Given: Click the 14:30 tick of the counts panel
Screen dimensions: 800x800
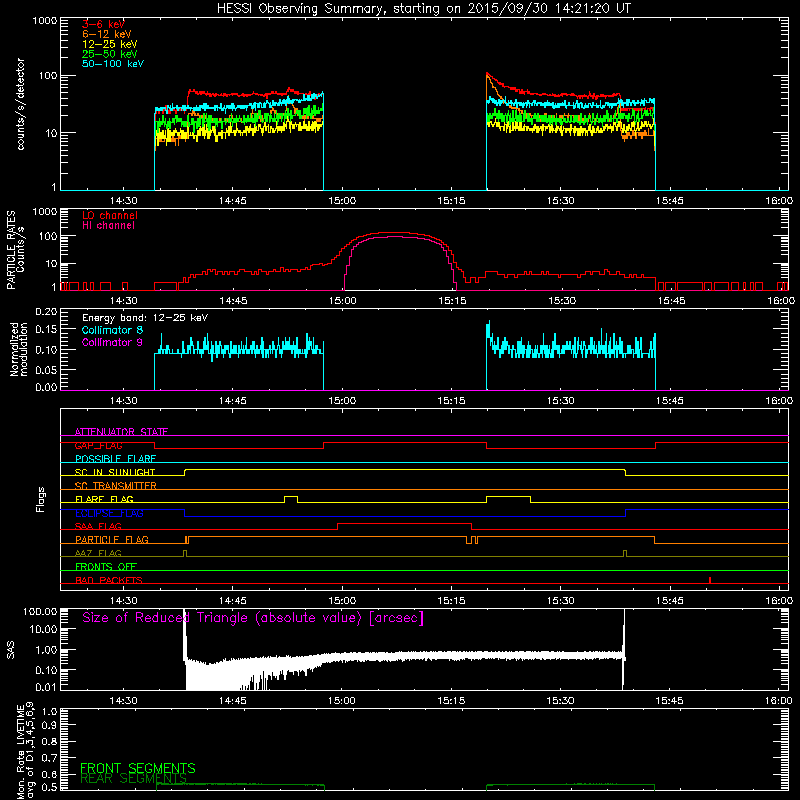Looking at the screenshot, I should click(x=123, y=201).
